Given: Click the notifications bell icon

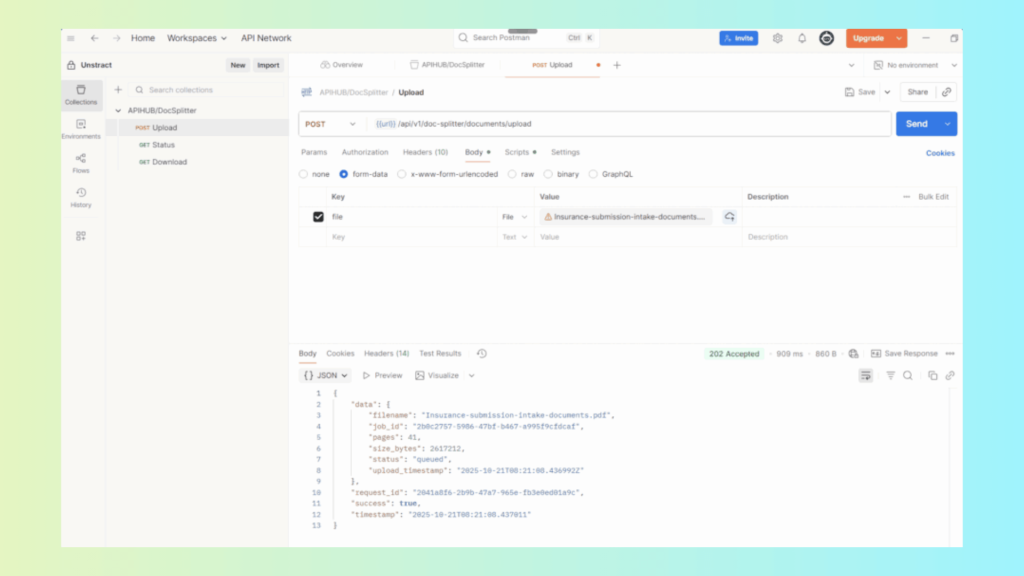Looking at the screenshot, I should 802,38.
